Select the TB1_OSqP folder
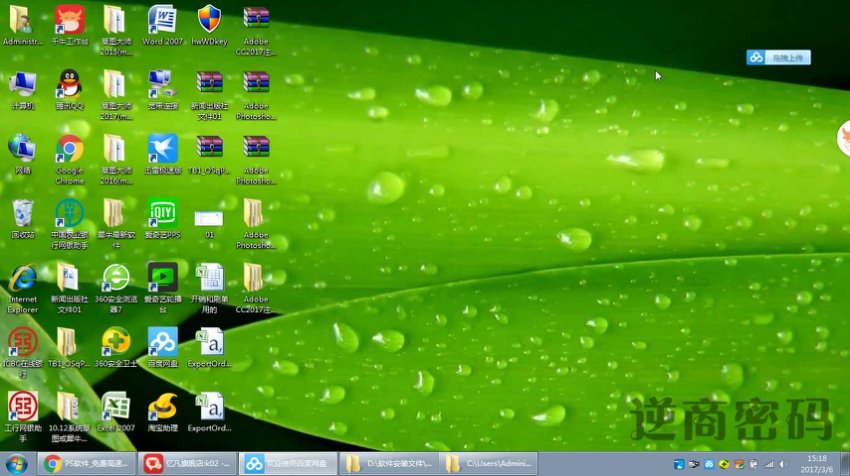This screenshot has height=476, width=850. (x=68, y=348)
